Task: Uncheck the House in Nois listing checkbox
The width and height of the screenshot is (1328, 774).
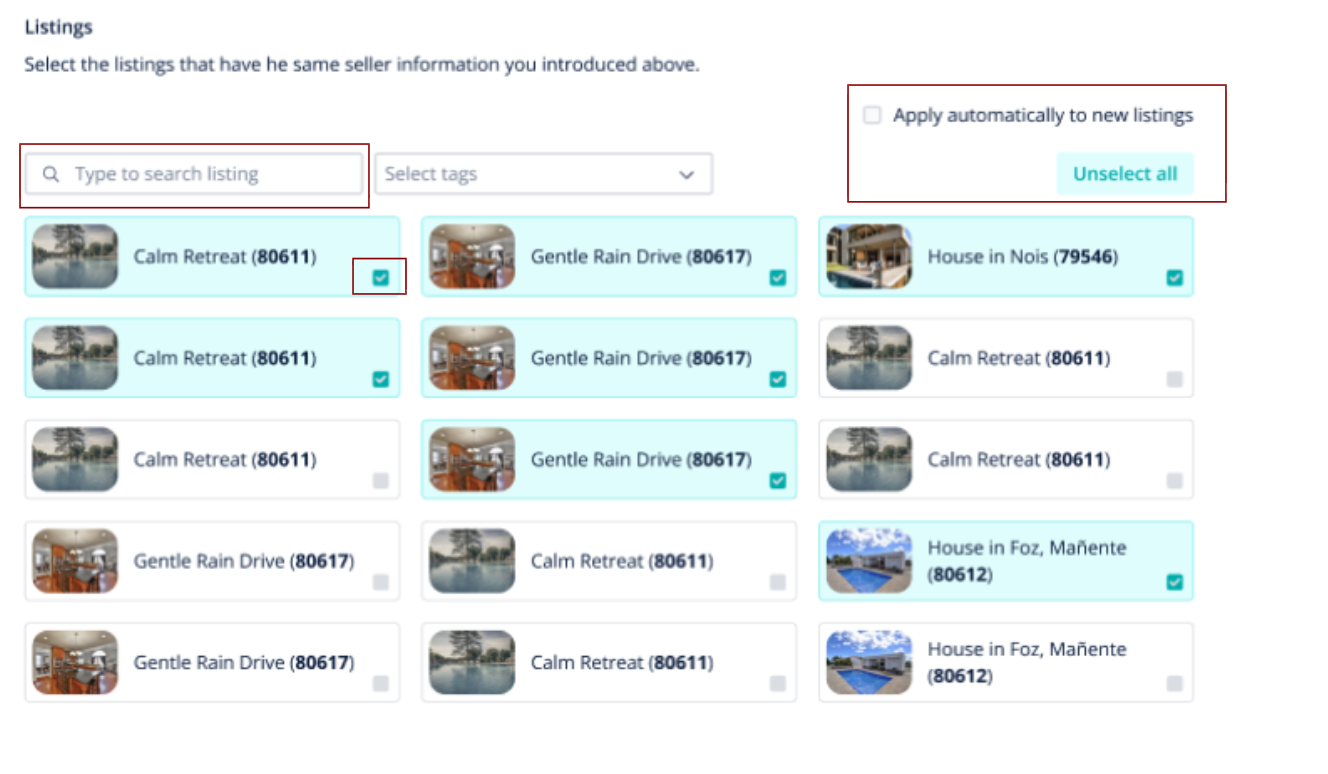Action: (x=1174, y=278)
